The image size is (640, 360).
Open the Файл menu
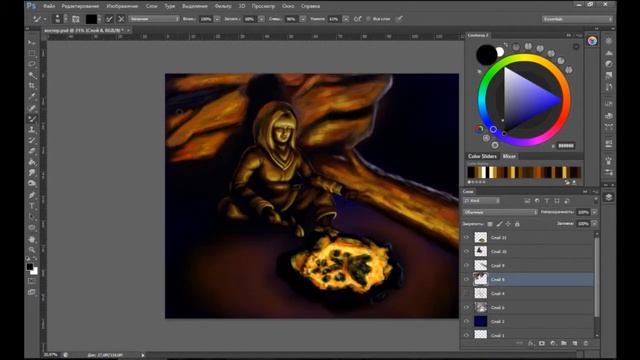49,6
